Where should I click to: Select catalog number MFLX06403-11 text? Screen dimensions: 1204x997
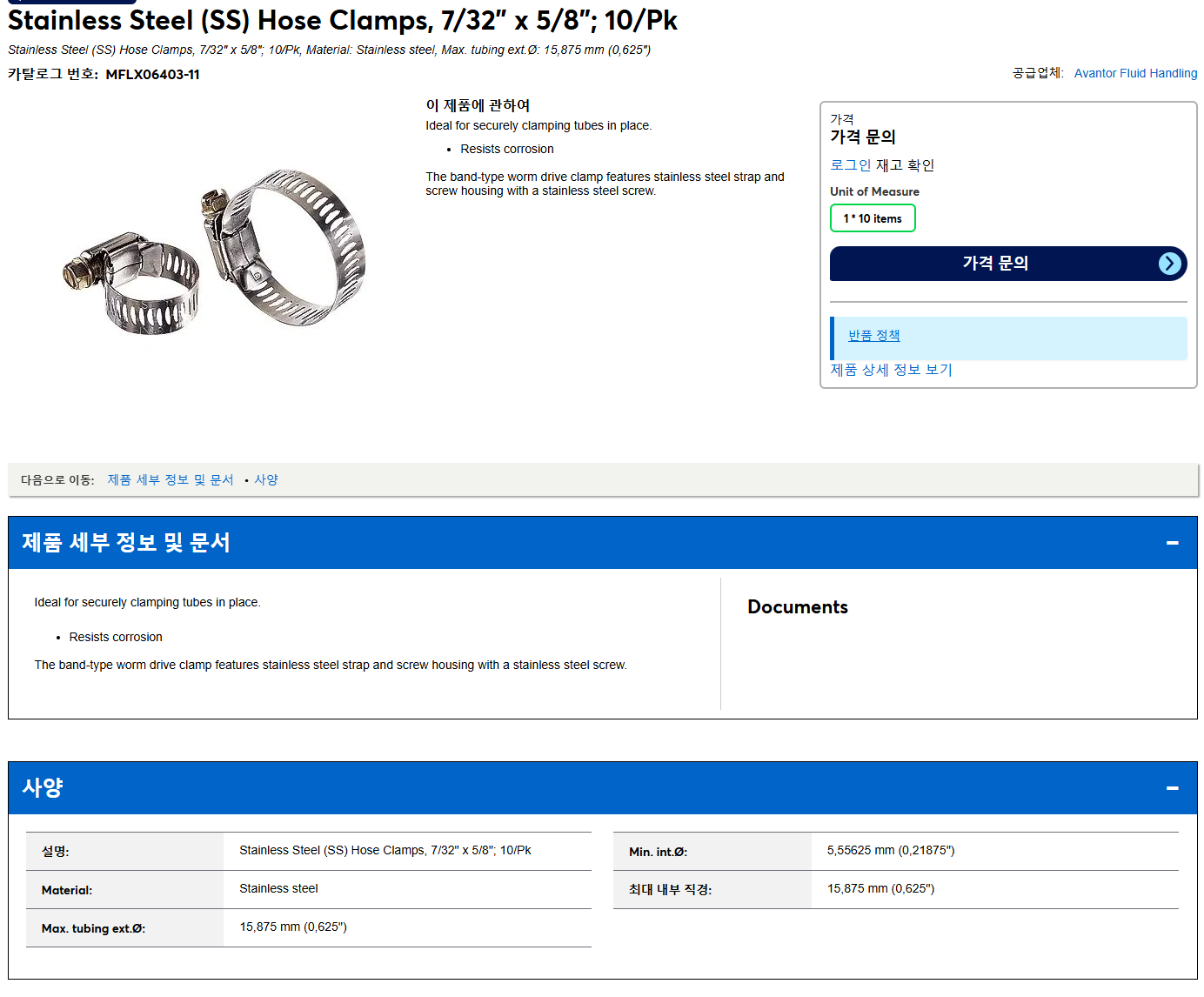click(152, 75)
